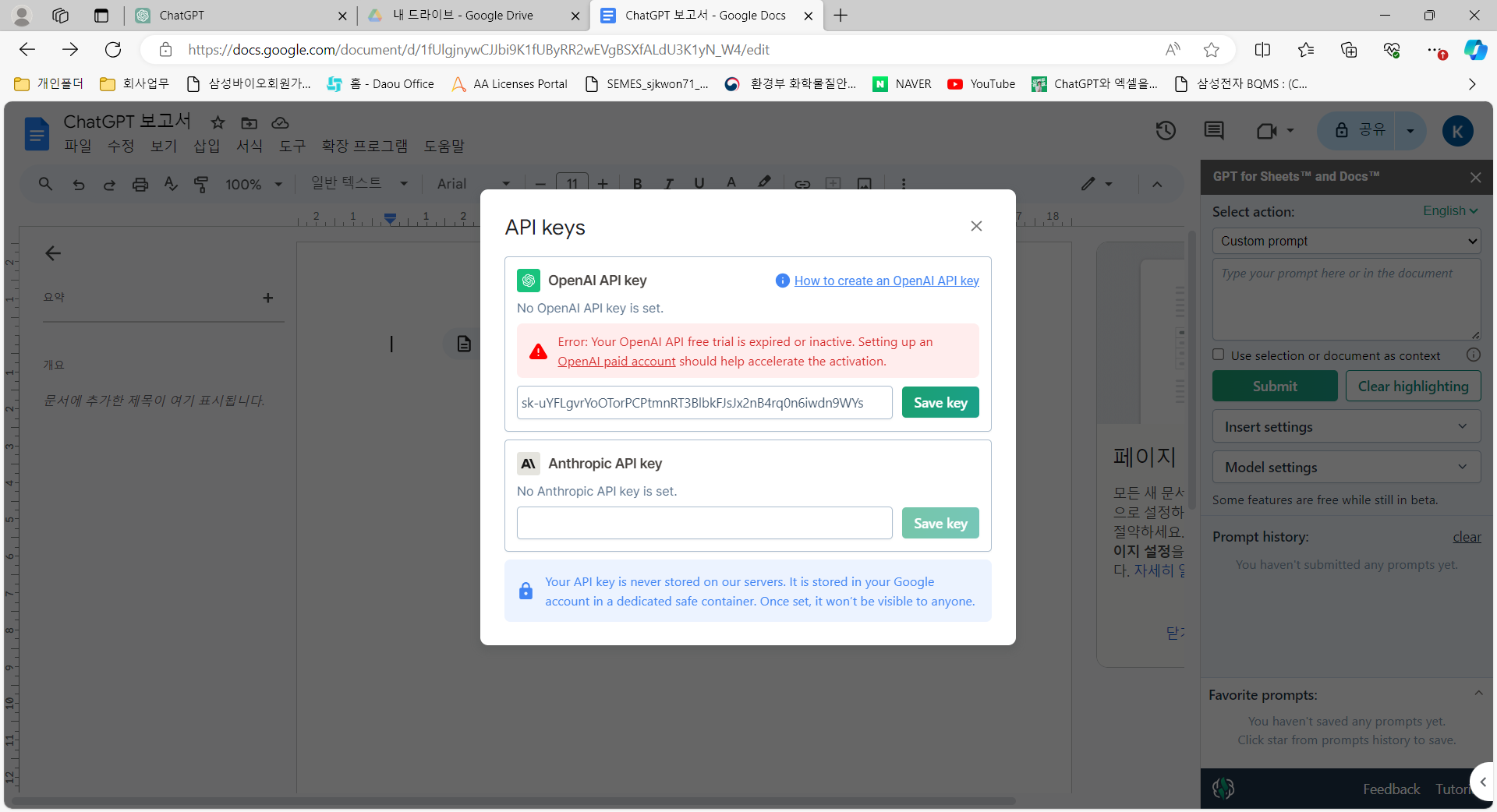This screenshot has height=812, width=1497.
Task: Open the comments icon
Action: (x=1214, y=131)
